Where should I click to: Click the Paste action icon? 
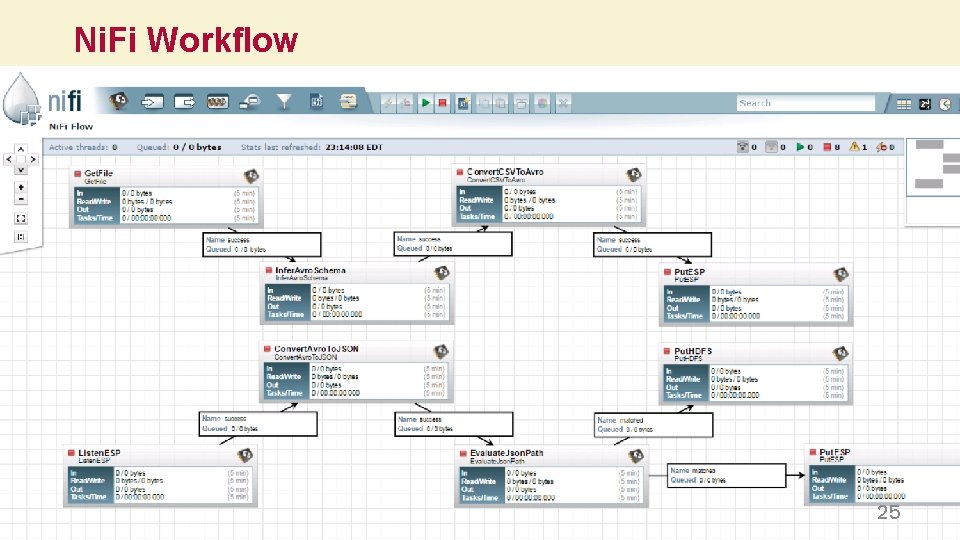coord(501,103)
